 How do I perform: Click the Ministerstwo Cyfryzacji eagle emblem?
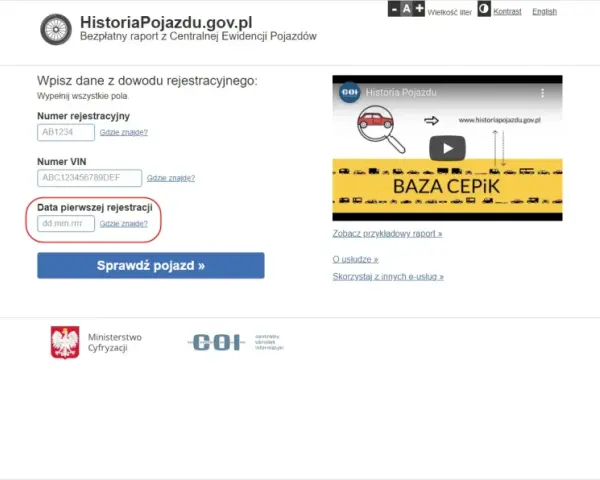coord(65,342)
